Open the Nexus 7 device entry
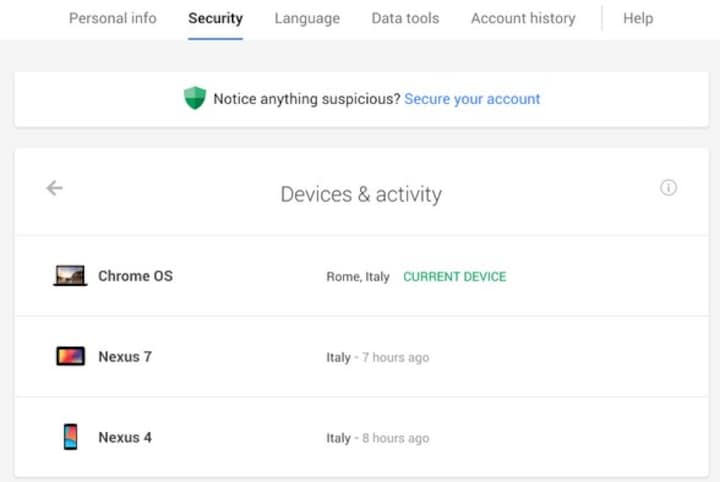Image resolution: width=720 pixels, height=482 pixels. pyautogui.click(x=361, y=357)
